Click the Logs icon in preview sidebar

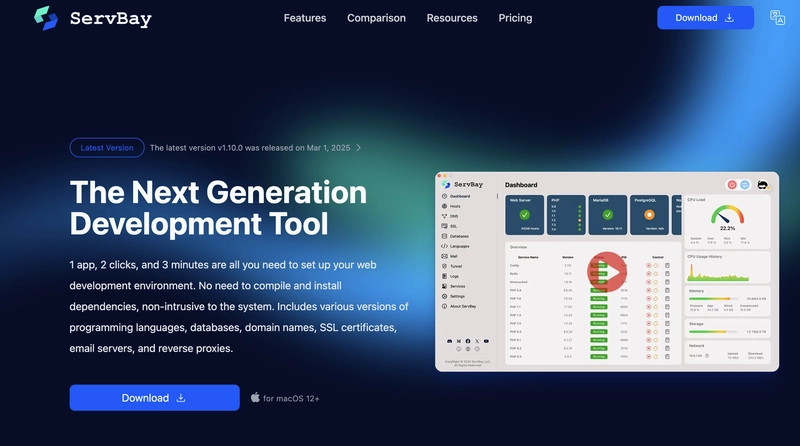click(444, 276)
